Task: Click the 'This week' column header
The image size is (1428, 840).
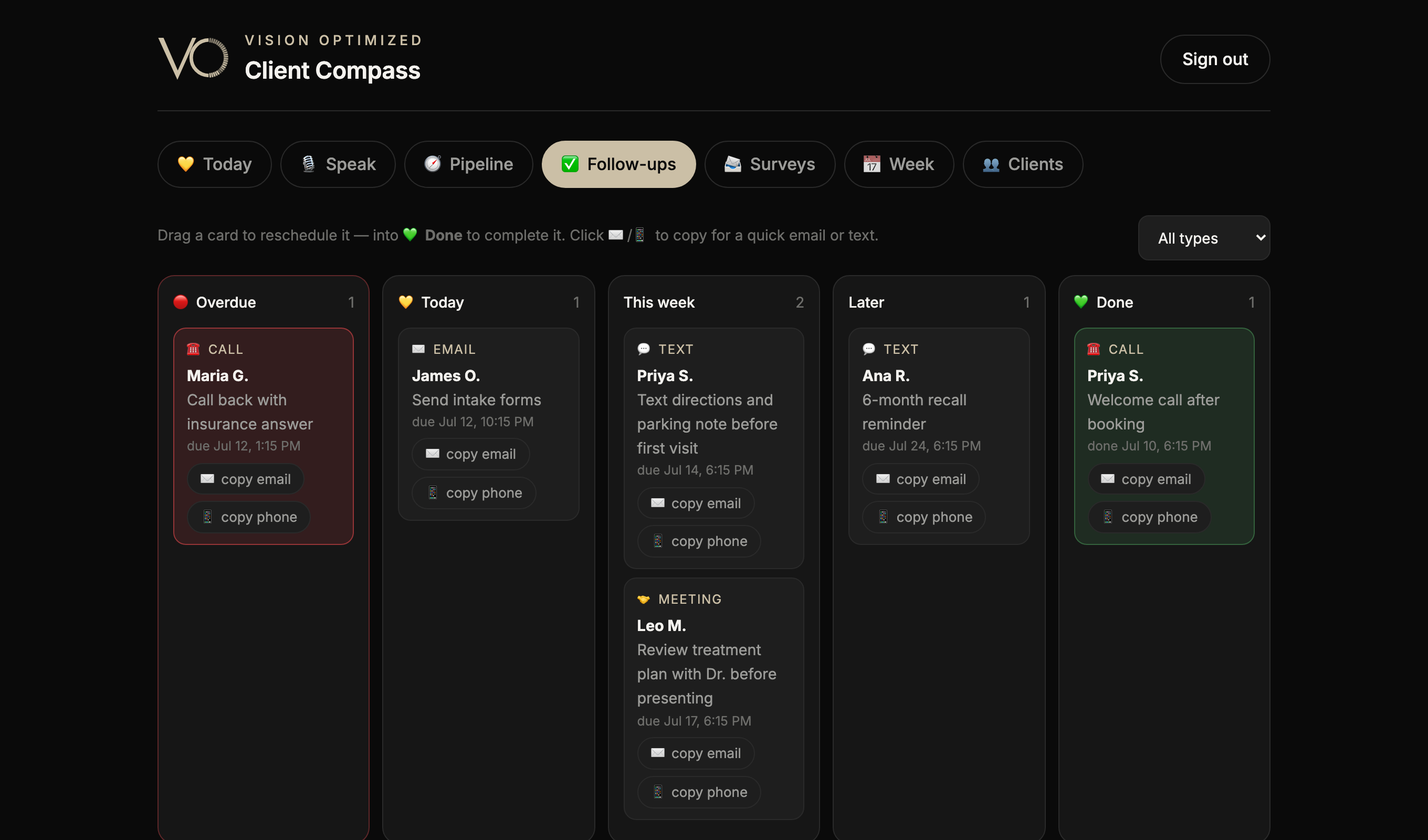Action: point(659,302)
